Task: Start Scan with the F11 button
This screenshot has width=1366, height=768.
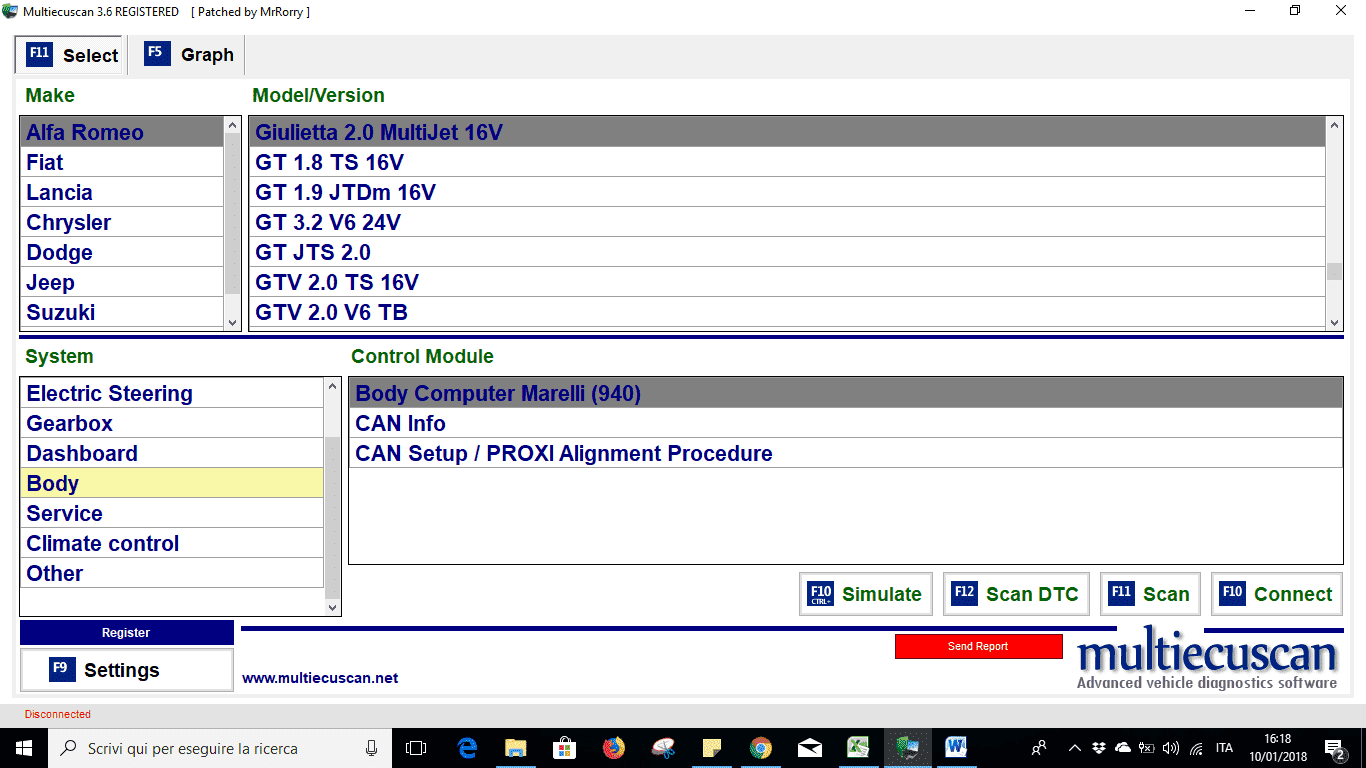Action: tap(1150, 594)
